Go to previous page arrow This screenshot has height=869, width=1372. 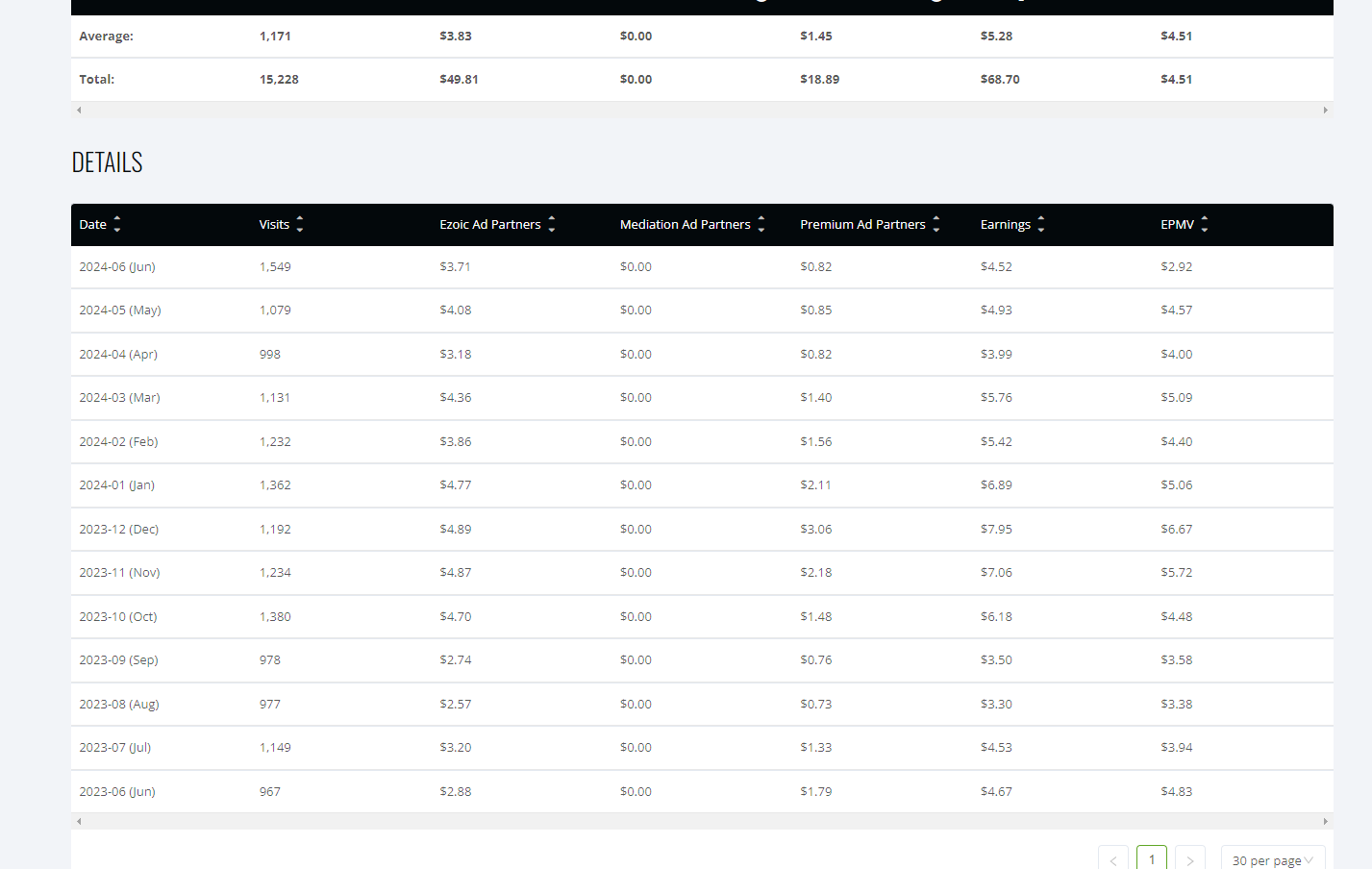coord(1113,859)
